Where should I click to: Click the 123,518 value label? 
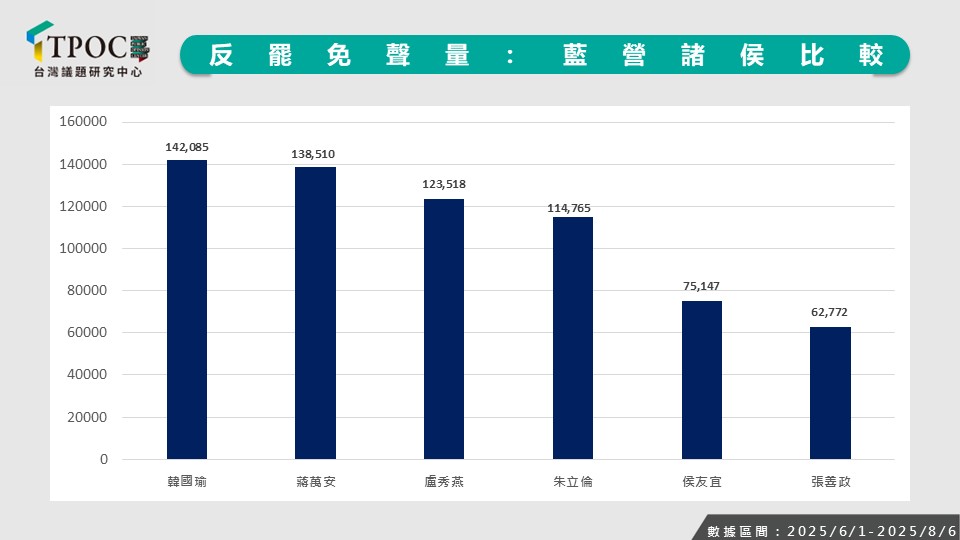(x=444, y=185)
